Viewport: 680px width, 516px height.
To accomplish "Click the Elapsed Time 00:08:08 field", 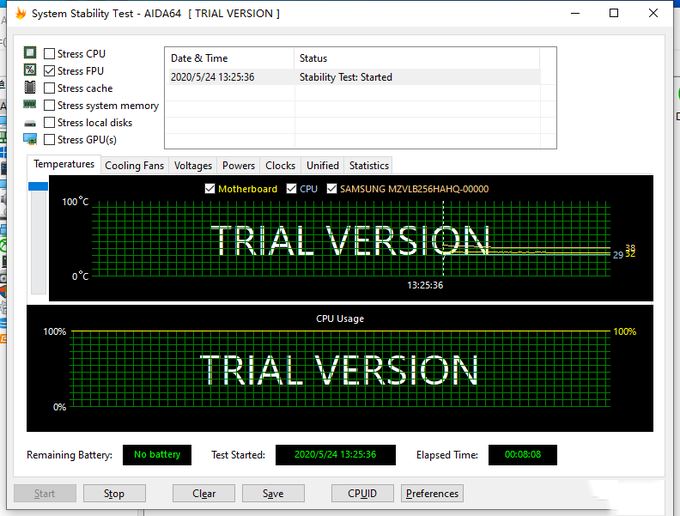I will click(523, 455).
